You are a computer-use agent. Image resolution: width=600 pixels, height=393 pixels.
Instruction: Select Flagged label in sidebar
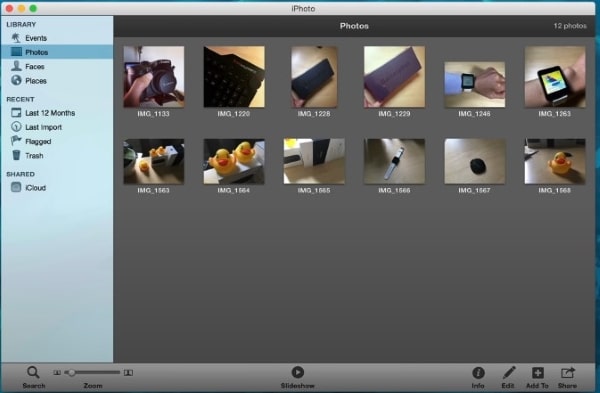click(x=38, y=142)
